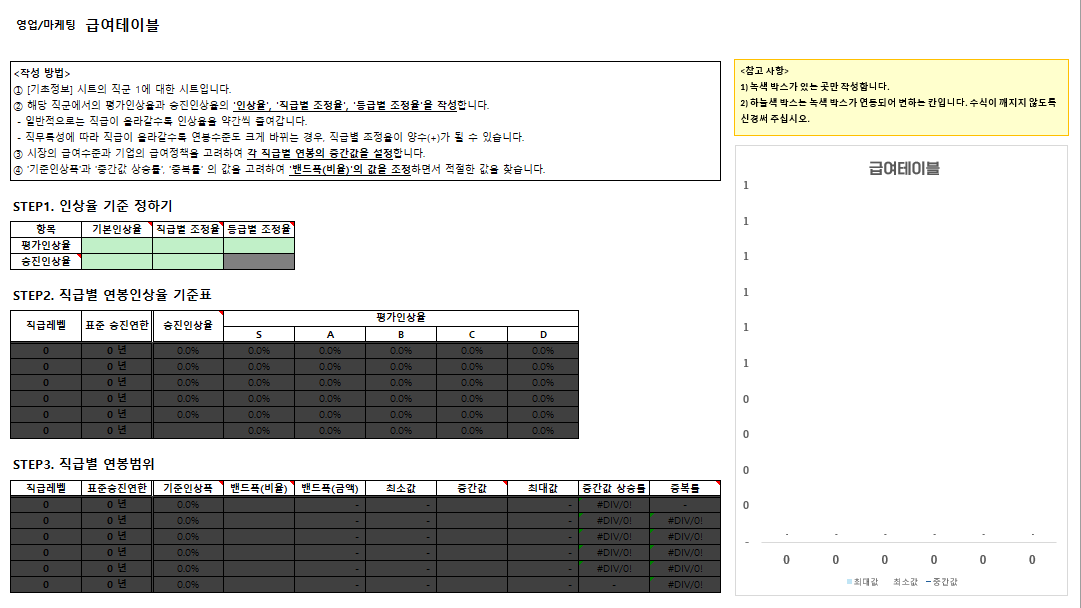This screenshot has width=1081, height=608.
Task: Select the S grade column header
Action: pyautogui.click(x=259, y=334)
